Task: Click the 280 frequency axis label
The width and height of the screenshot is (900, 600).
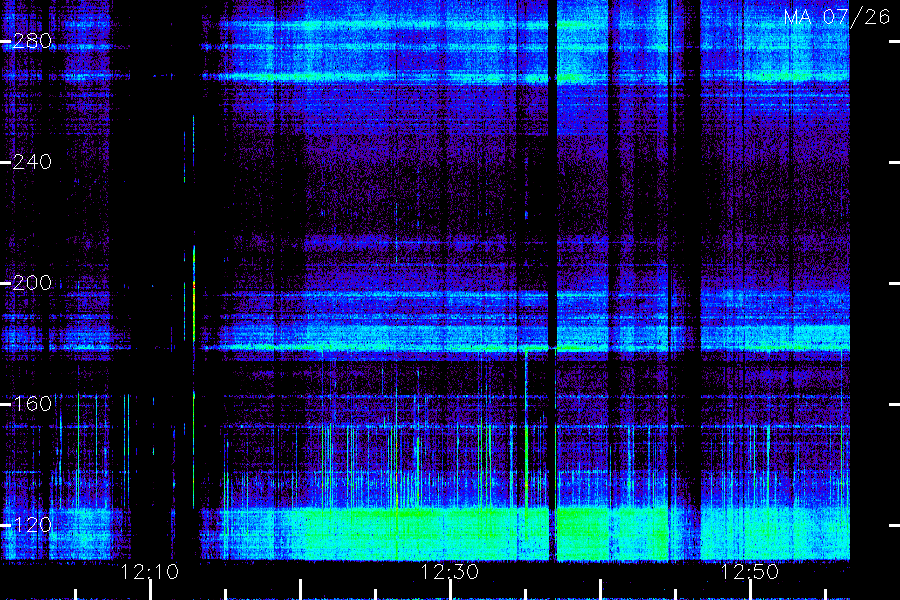Action: pyautogui.click(x=32, y=41)
